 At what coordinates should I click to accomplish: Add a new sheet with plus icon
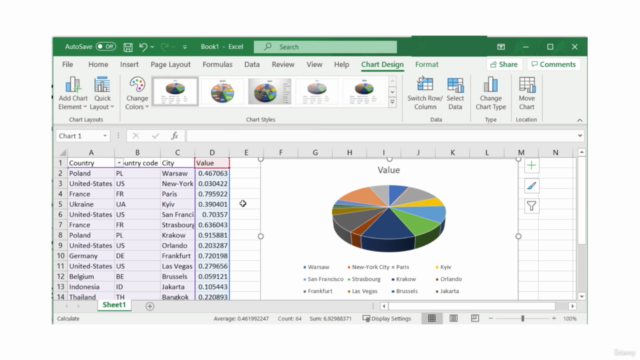[150, 306]
